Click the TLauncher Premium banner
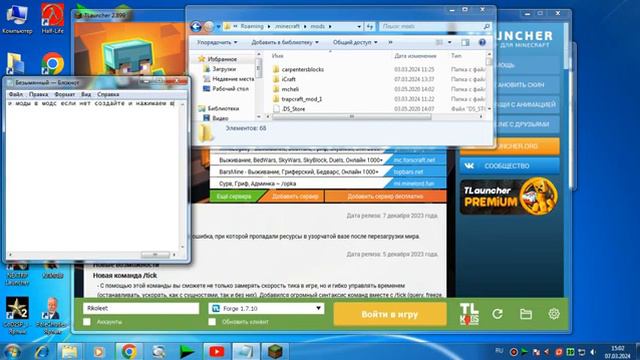This screenshot has height=360, width=640. click(x=509, y=197)
